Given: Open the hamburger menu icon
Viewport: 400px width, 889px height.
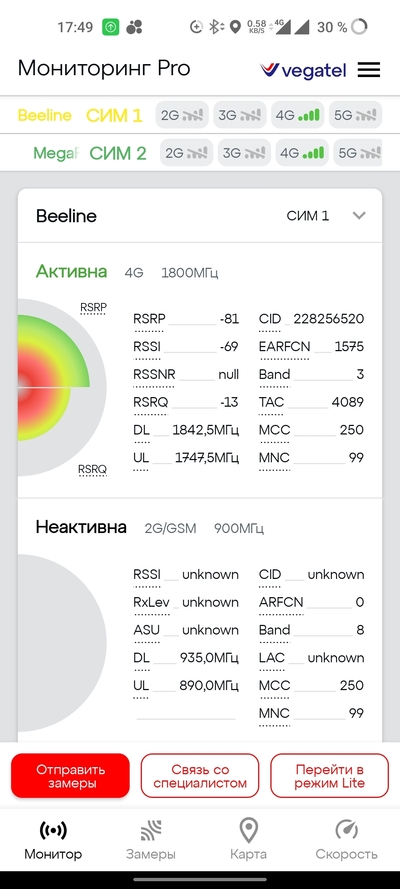Looking at the screenshot, I should coord(369,70).
